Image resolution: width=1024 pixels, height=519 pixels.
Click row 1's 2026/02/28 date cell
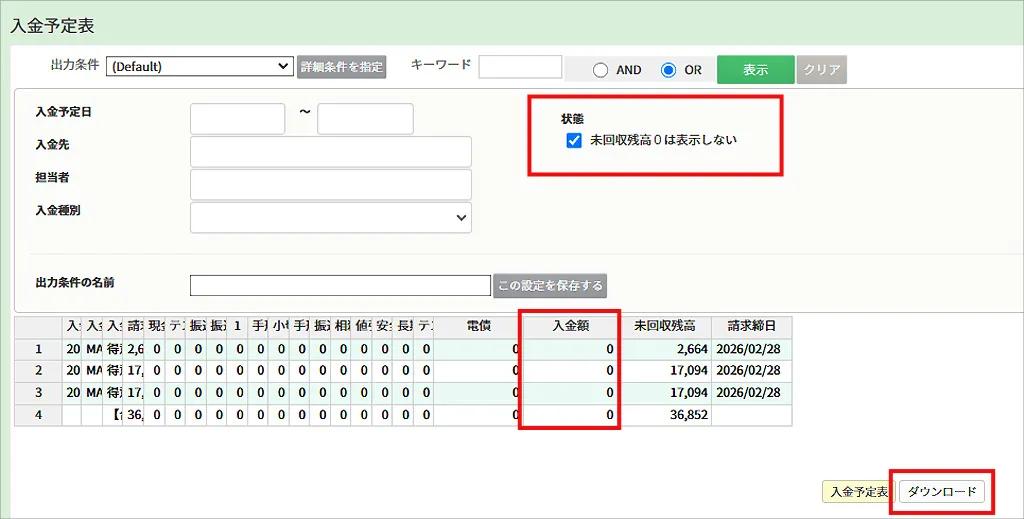(x=752, y=349)
